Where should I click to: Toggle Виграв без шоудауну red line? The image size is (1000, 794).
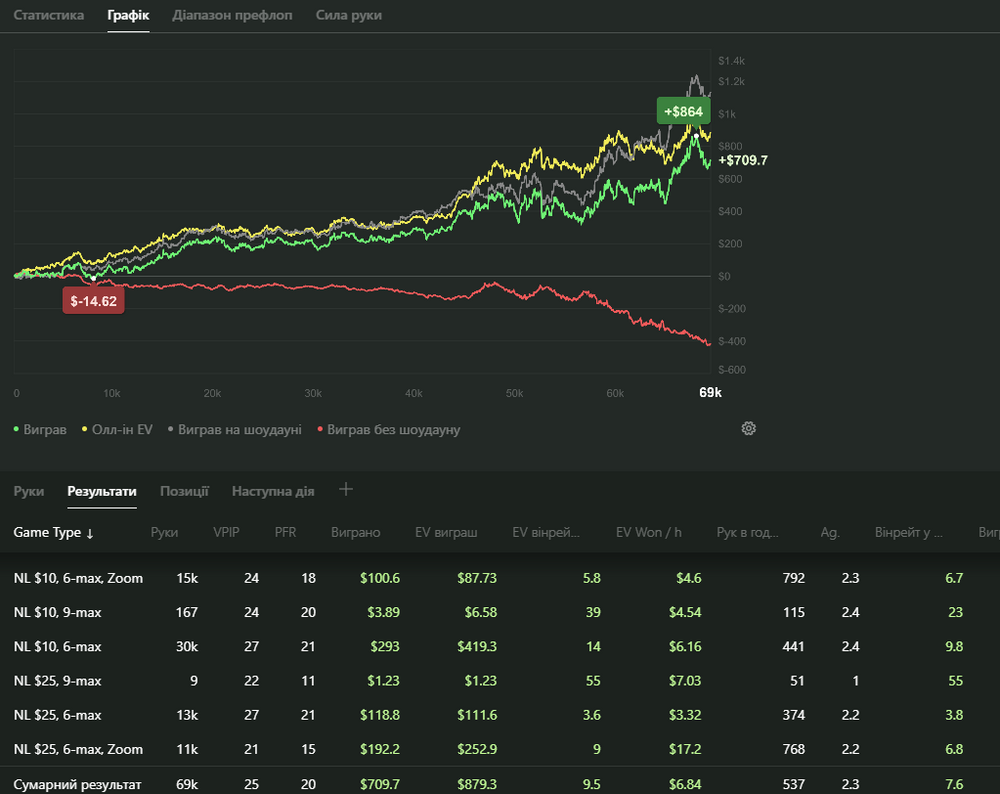[x=388, y=429]
